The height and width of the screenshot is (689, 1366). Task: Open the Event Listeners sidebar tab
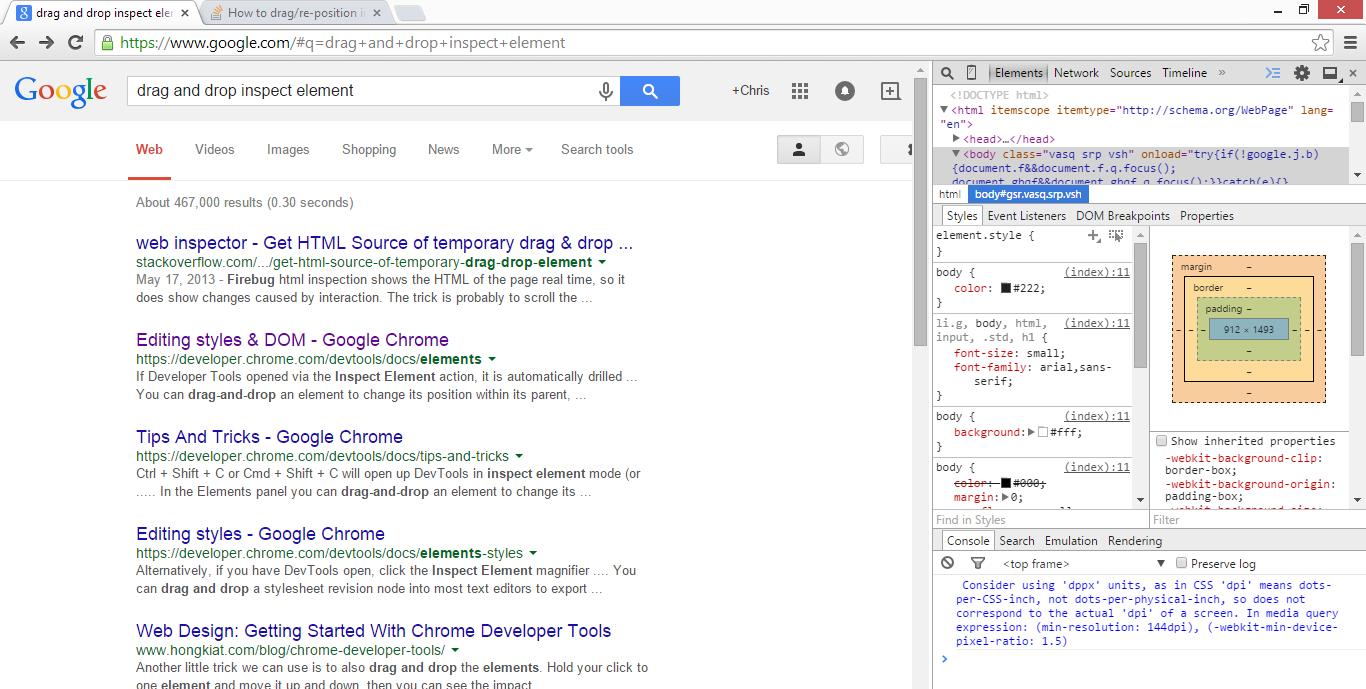click(1026, 216)
